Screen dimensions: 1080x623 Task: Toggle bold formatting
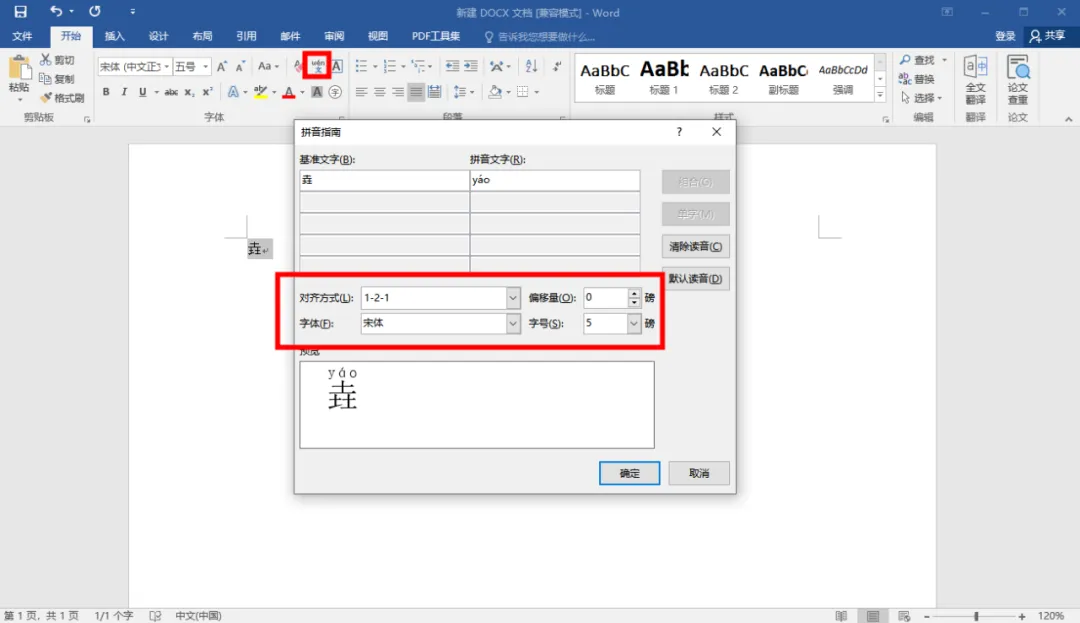pos(106,90)
